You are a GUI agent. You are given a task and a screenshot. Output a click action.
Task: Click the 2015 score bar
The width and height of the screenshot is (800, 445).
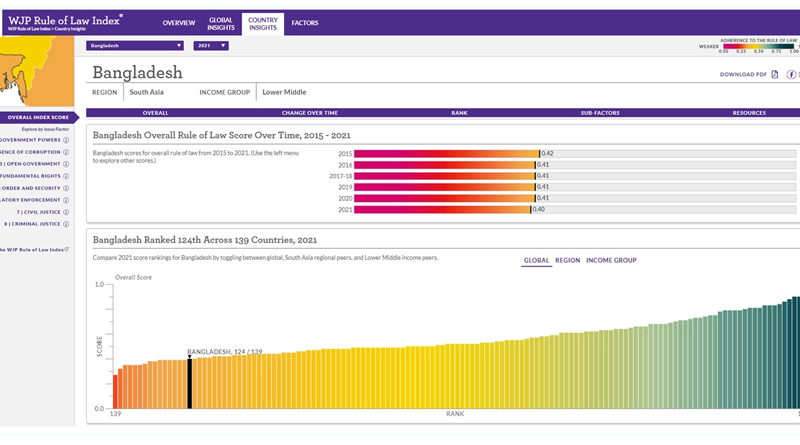446,154
